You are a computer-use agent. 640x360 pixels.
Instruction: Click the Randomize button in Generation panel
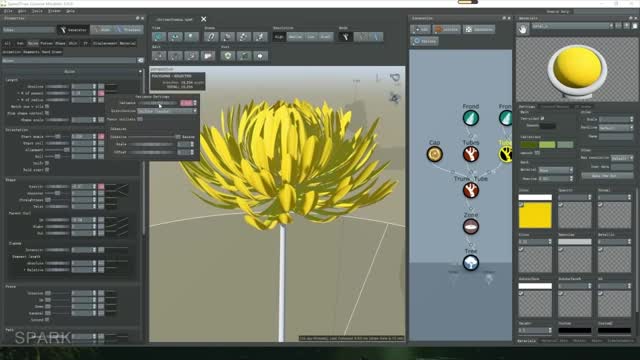coord(479,29)
